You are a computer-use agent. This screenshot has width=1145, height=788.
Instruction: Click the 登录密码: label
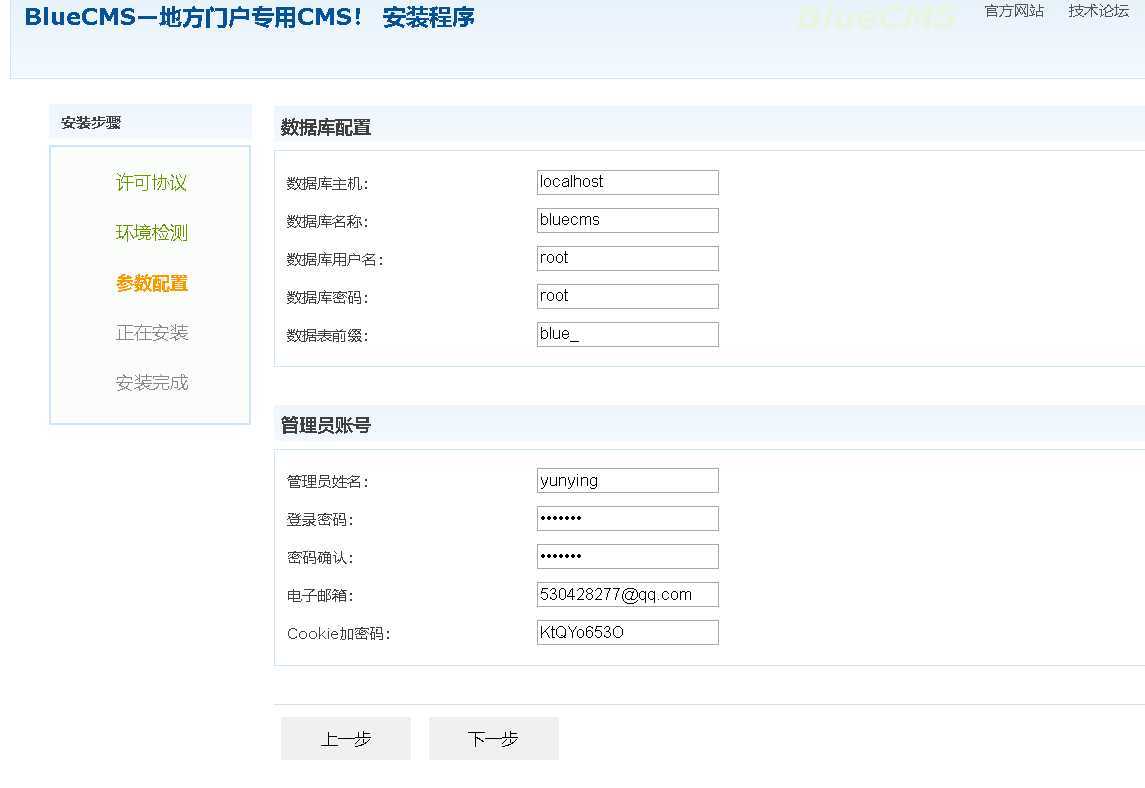[320, 520]
